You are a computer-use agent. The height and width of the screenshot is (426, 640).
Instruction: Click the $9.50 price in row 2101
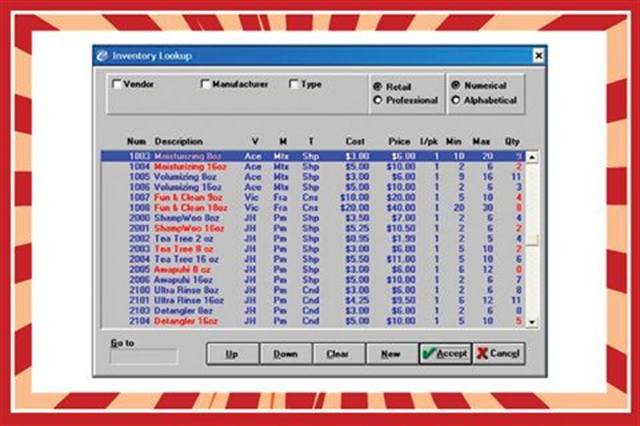click(404, 300)
